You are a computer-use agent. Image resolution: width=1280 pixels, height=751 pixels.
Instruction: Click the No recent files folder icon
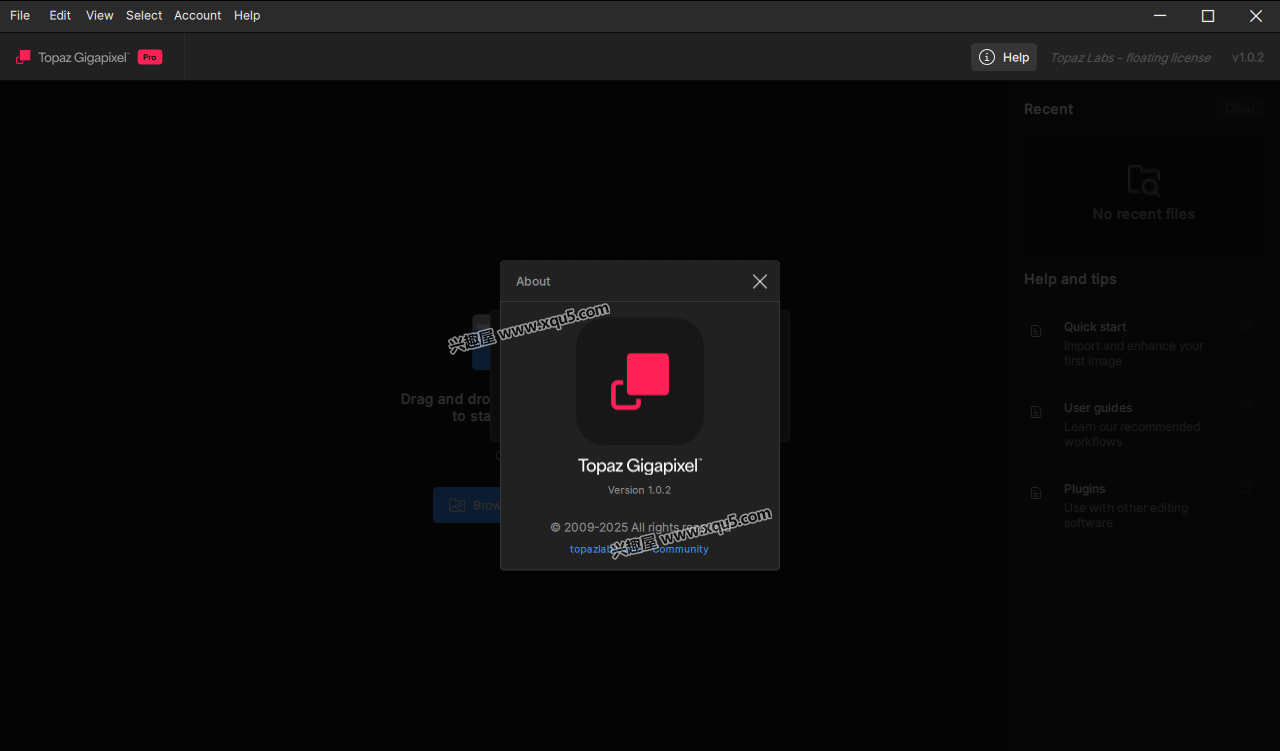click(x=1143, y=181)
